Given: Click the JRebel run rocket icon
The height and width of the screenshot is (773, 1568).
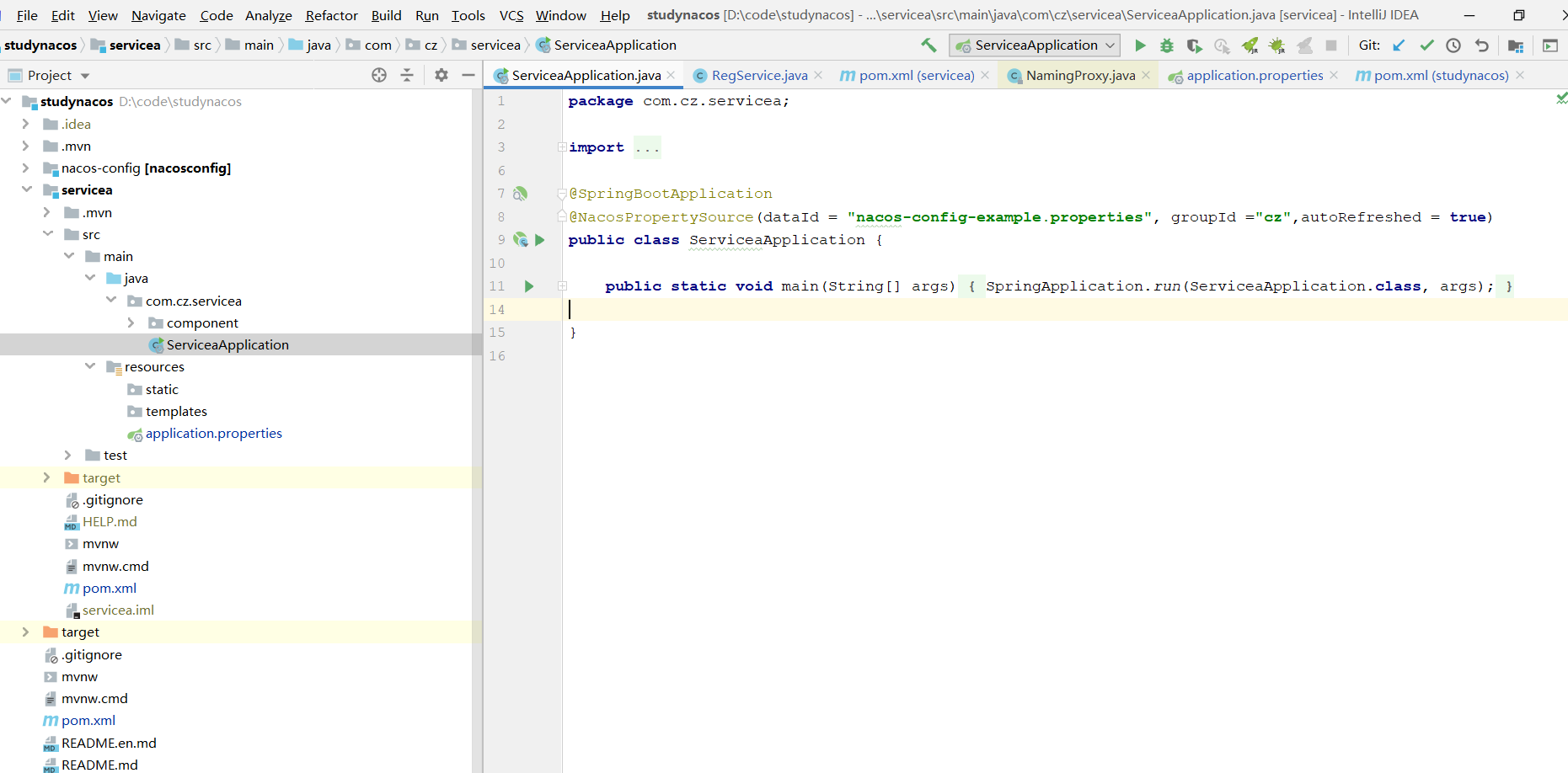Looking at the screenshot, I should [x=1250, y=45].
